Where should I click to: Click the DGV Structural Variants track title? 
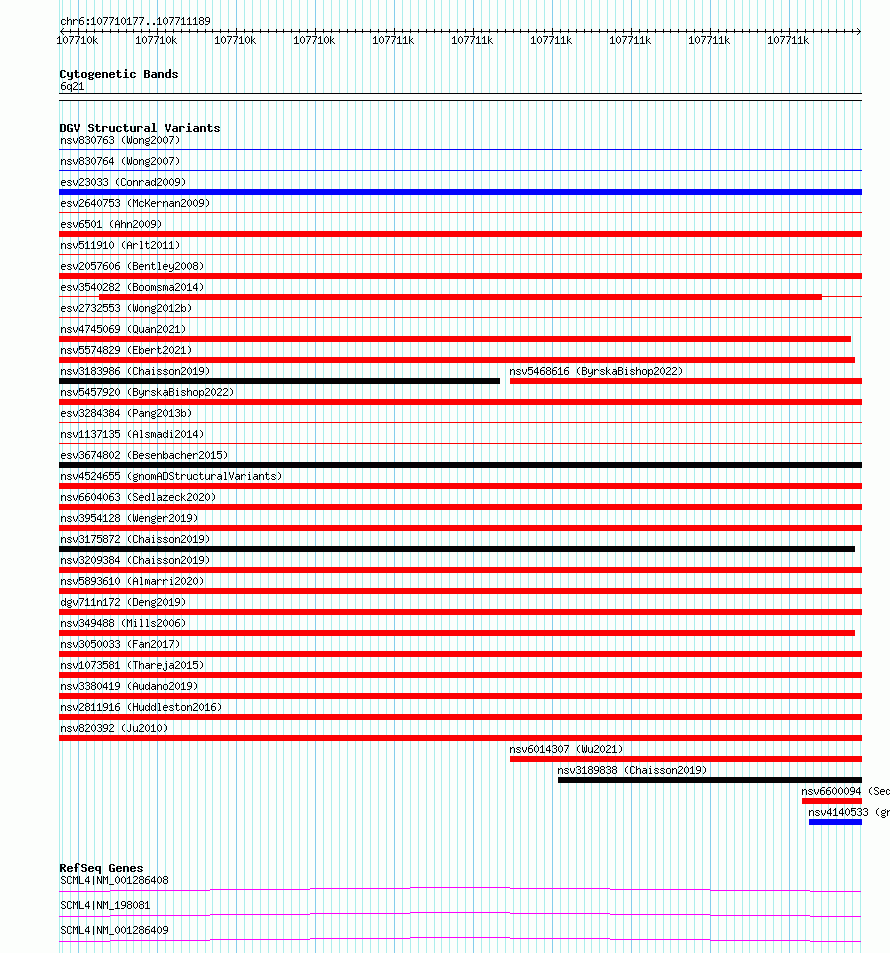[140, 128]
